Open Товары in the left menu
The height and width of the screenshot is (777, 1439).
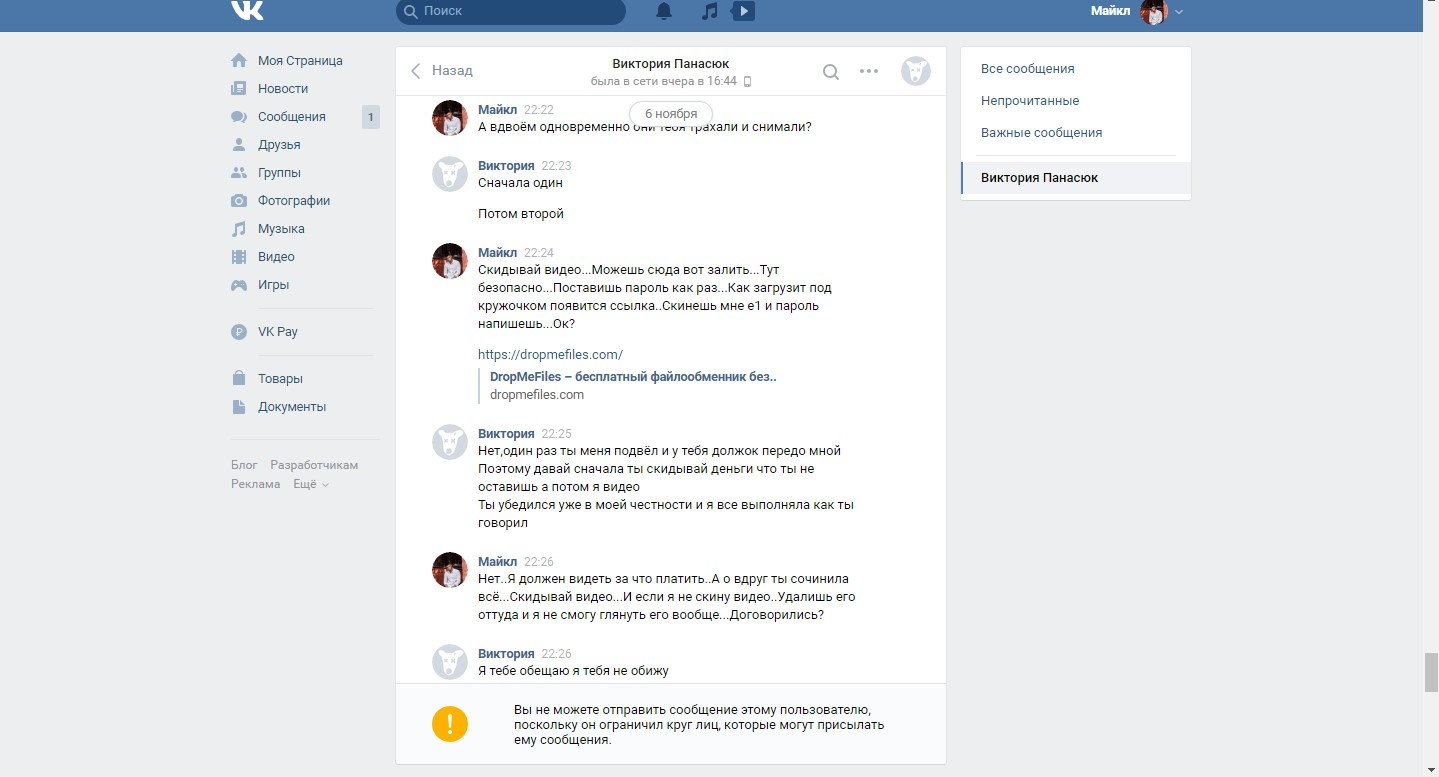[280, 379]
